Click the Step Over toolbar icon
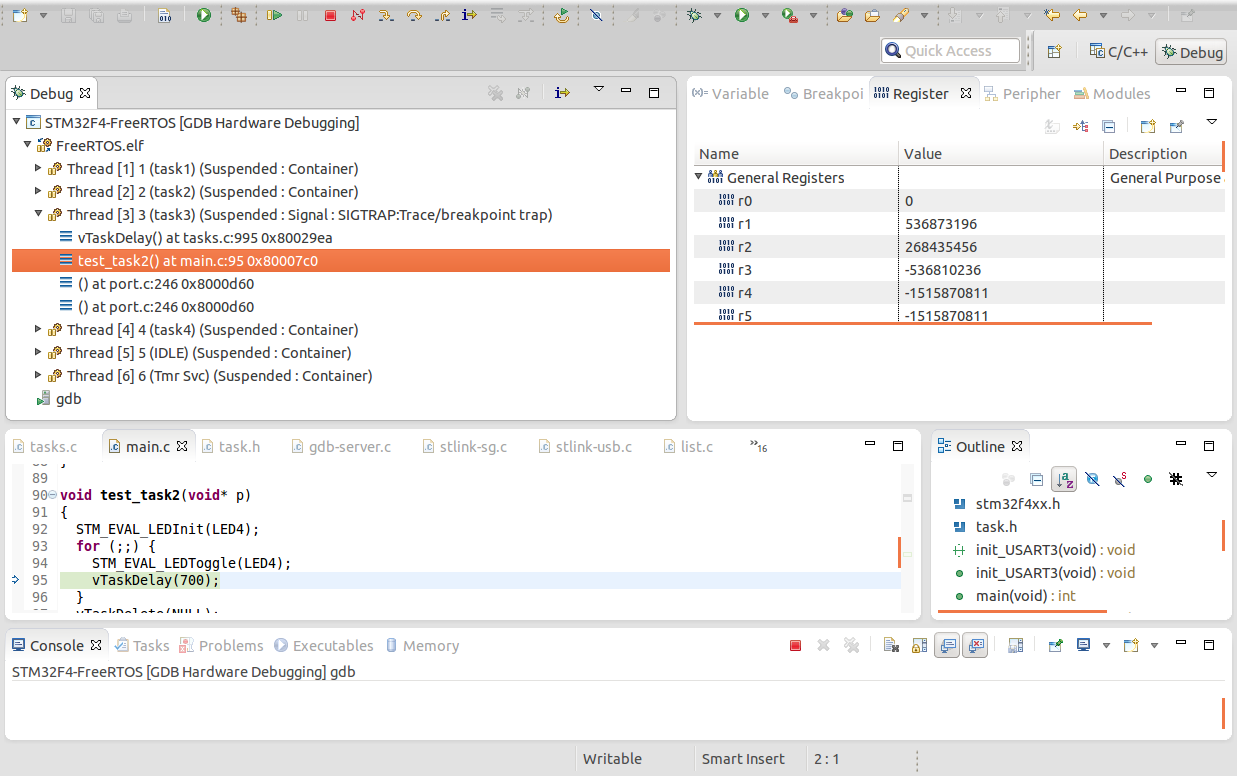Image resolution: width=1237 pixels, height=776 pixels. 414,15
